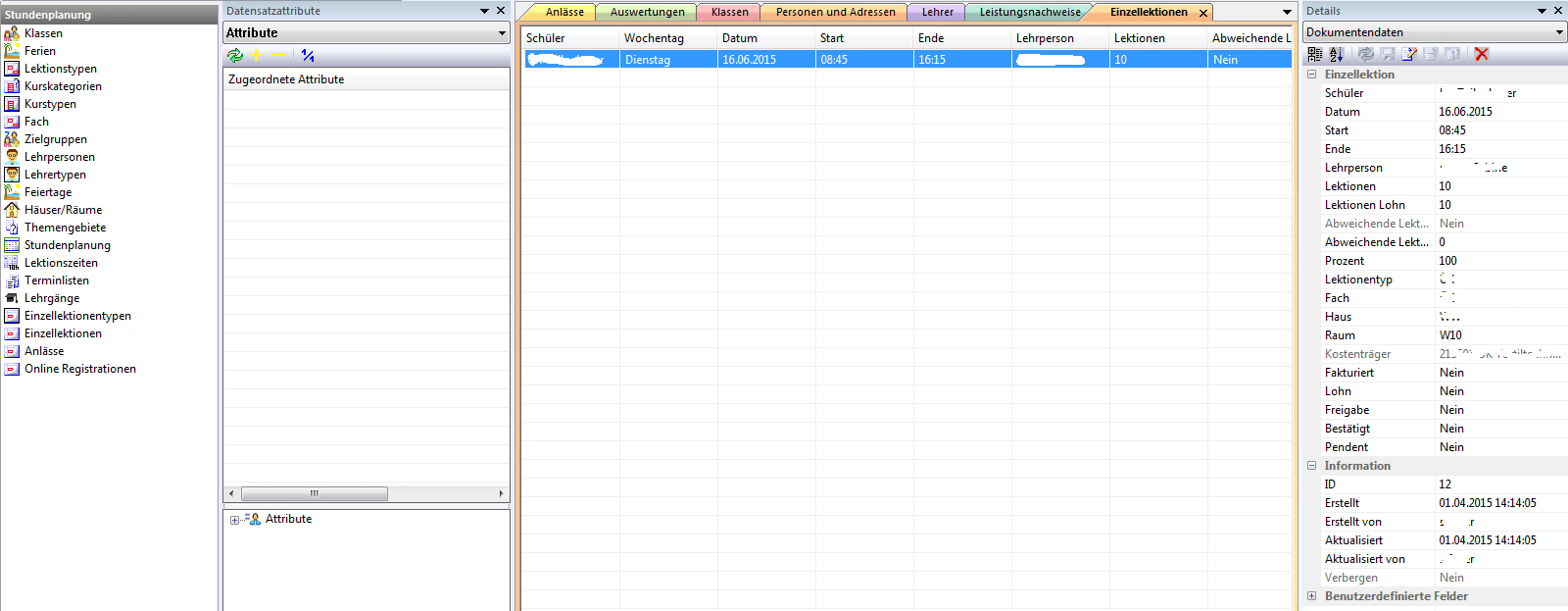This screenshot has width=1568, height=611.
Task: Select Lehrpersonen in the Stundenplanung sidebar
Action: 59,157
